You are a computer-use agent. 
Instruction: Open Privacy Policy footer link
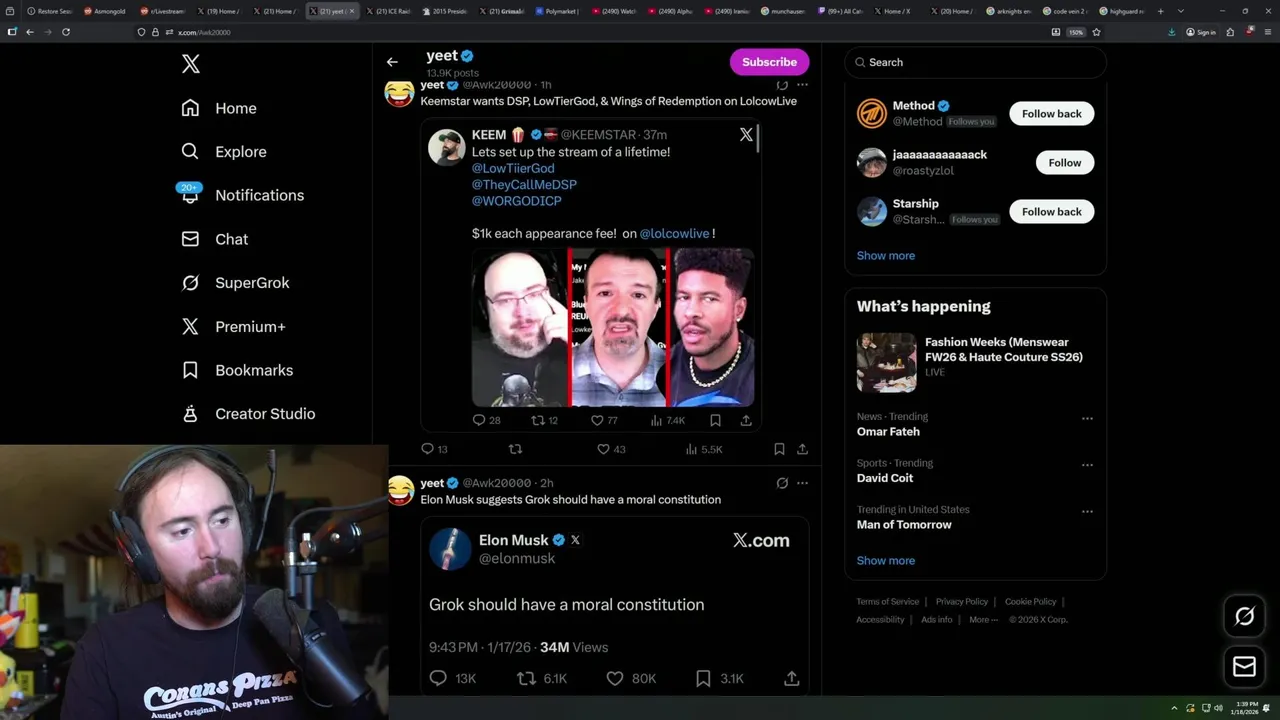[961, 602]
